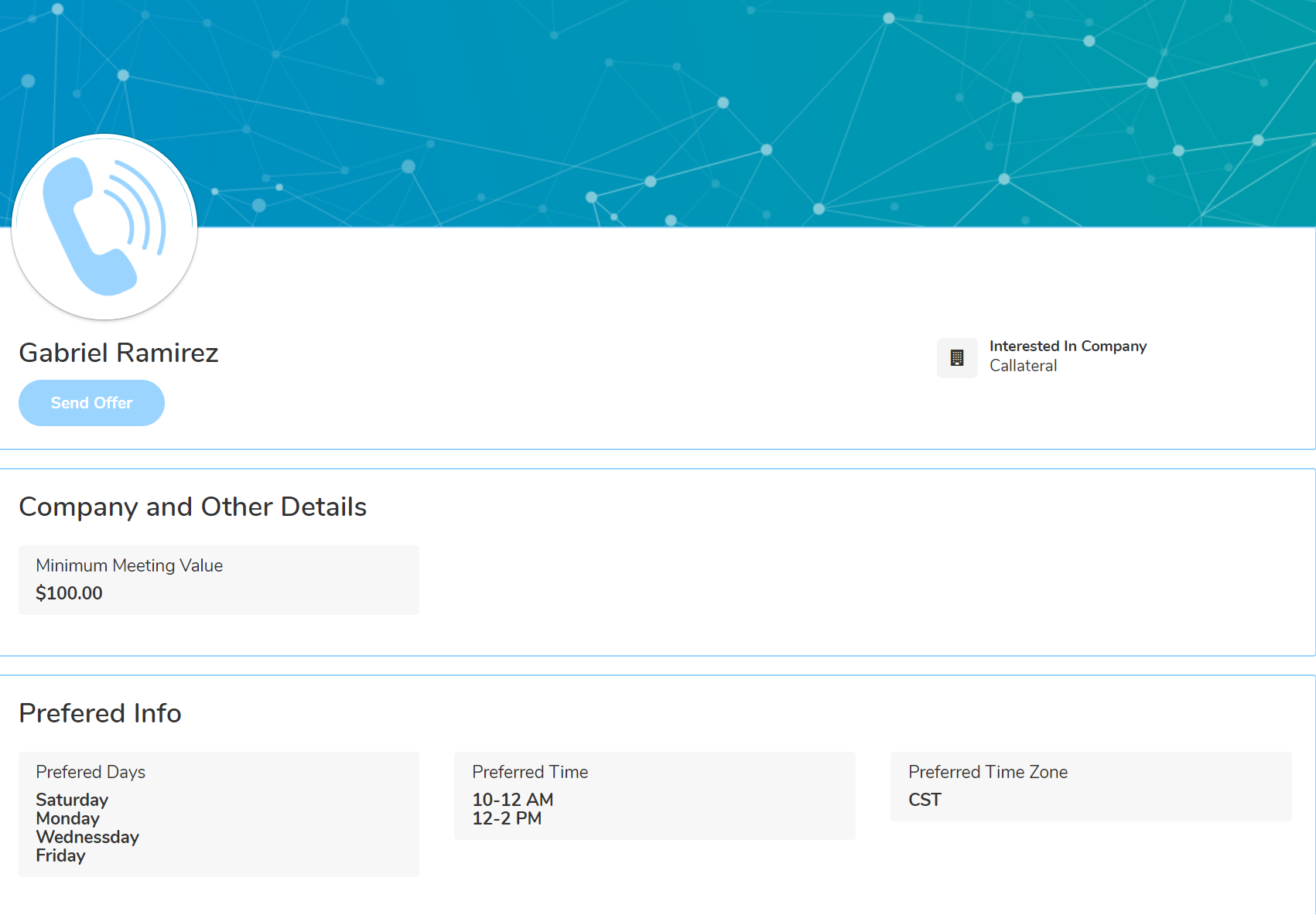Select Wednessday in preferred days
Viewport: 1316px width, 915px height.
(x=87, y=837)
